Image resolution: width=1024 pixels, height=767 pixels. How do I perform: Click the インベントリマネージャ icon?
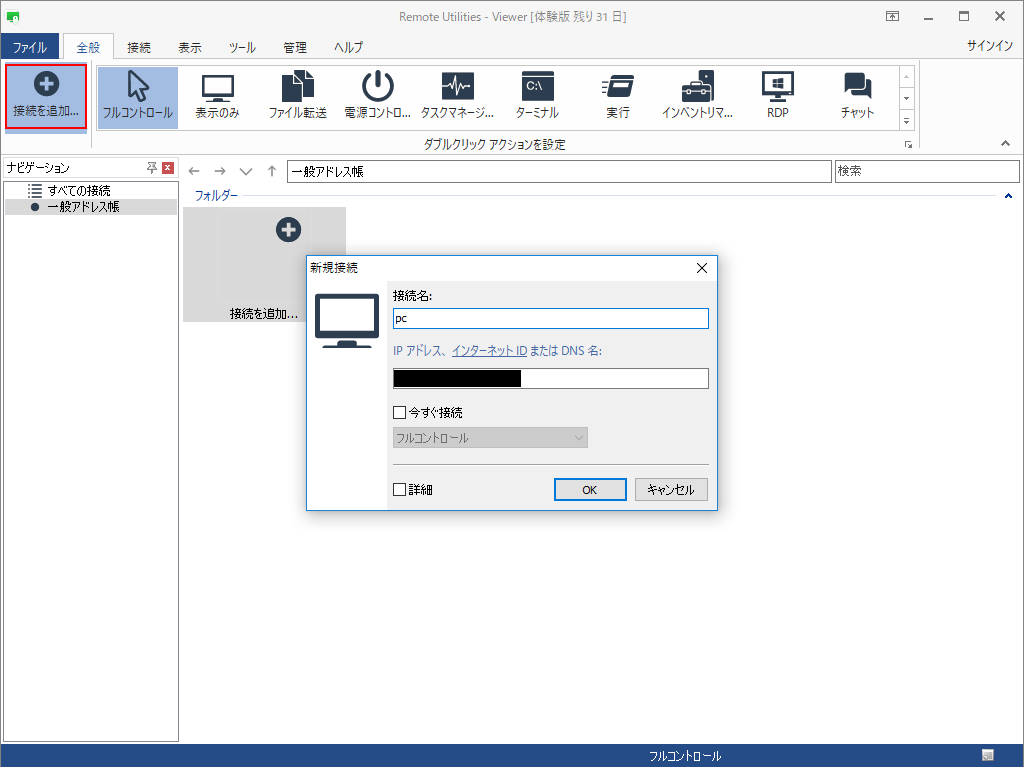[697, 95]
